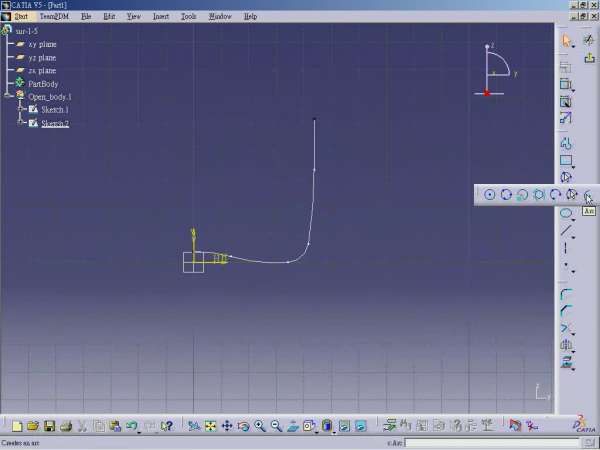The width and height of the screenshot is (600, 450).
Task: Click the Zoom Out magnifier icon
Action: (x=276, y=426)
